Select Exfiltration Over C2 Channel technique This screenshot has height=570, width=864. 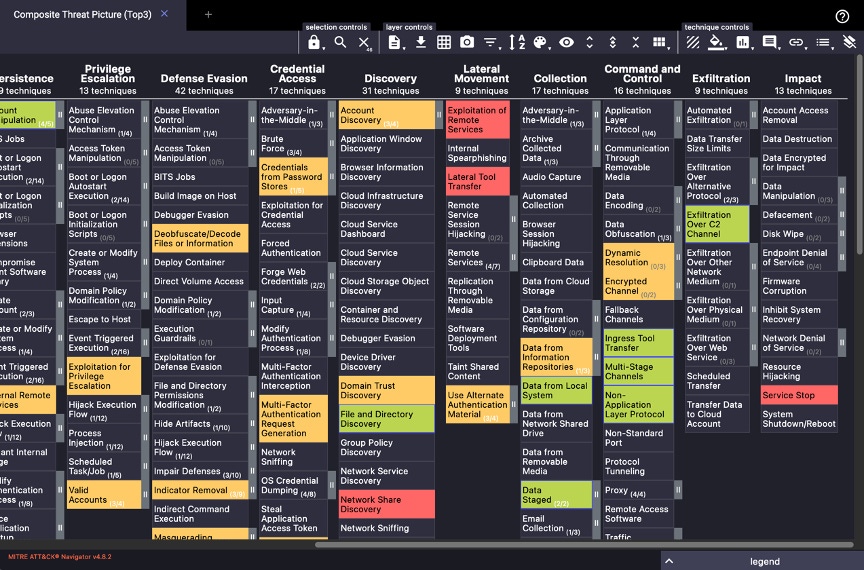[x=717, y=224]
